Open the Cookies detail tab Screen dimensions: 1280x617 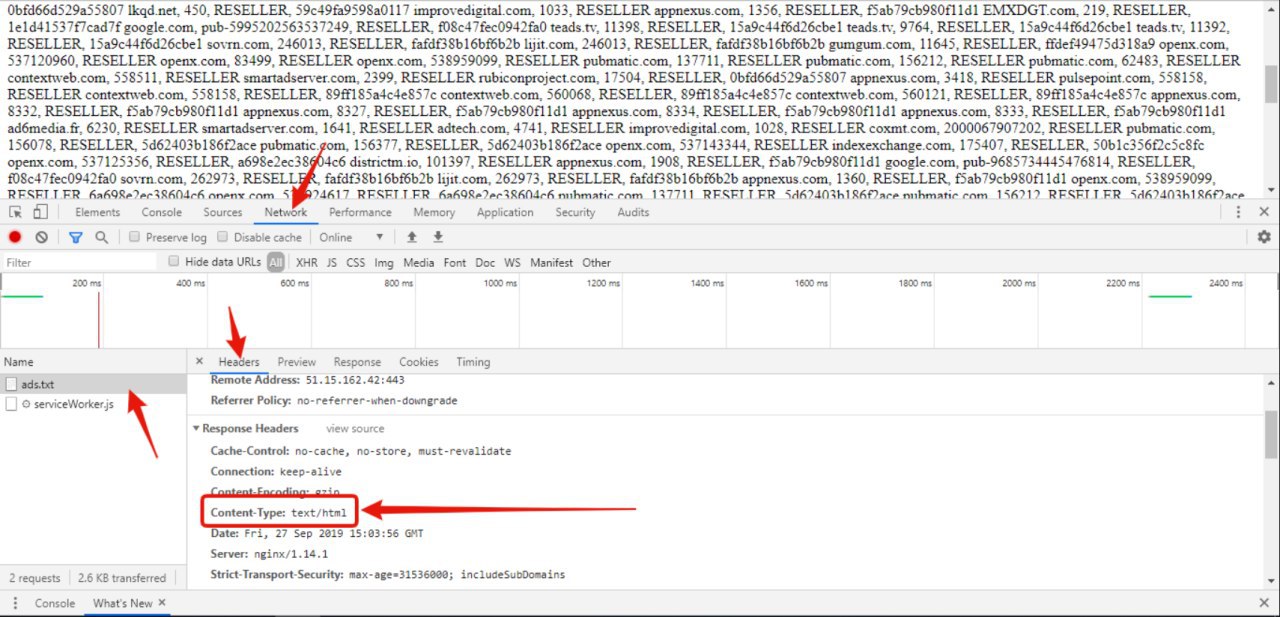pyautogui.click(x=419, y=362)
